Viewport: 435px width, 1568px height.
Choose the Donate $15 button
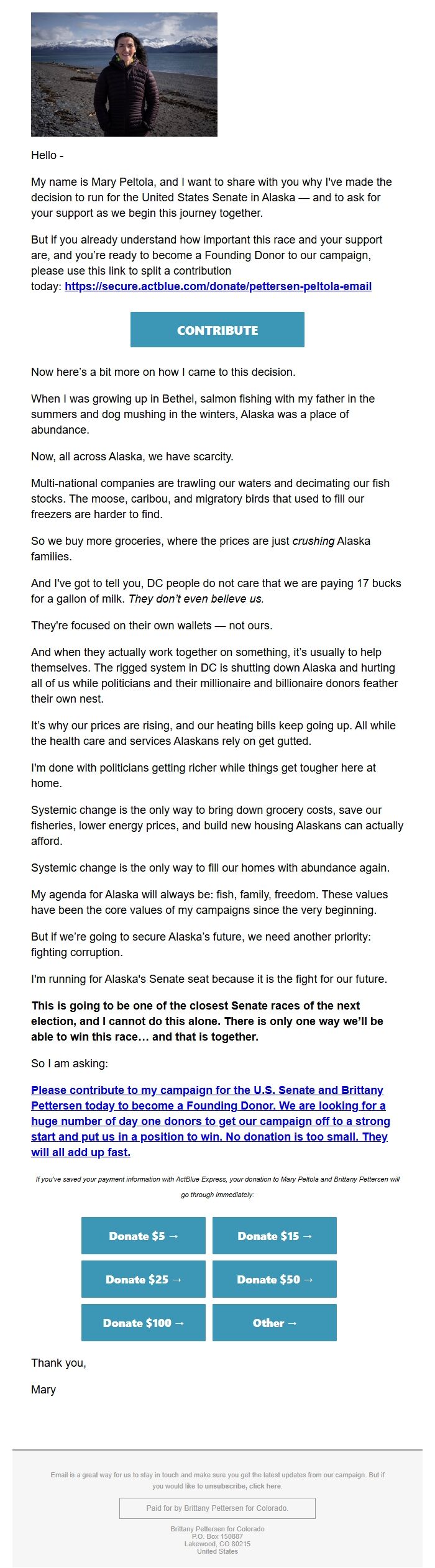275,1236
